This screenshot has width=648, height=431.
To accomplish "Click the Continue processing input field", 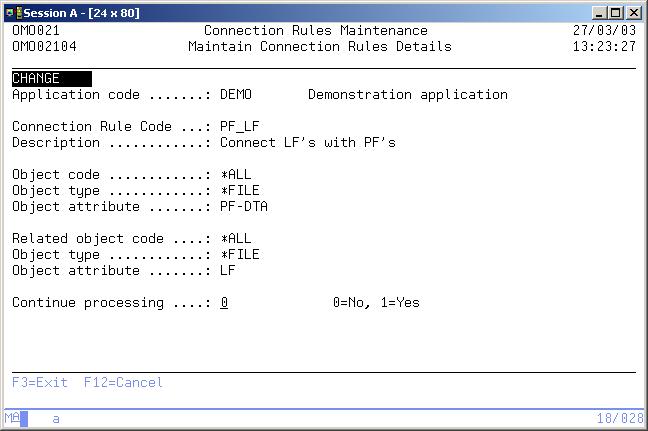I will click(x=224, y=303).
